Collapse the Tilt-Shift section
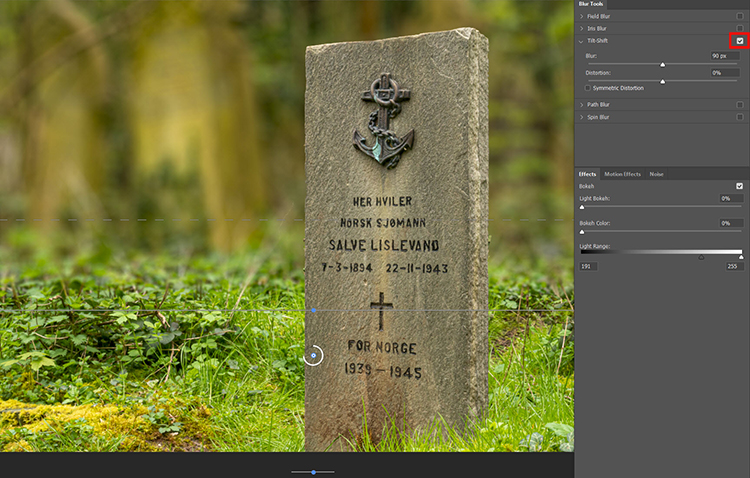Image resolution: width=750 pixels, height=478 pixels. pyautogui.click(x=581, y=41)
